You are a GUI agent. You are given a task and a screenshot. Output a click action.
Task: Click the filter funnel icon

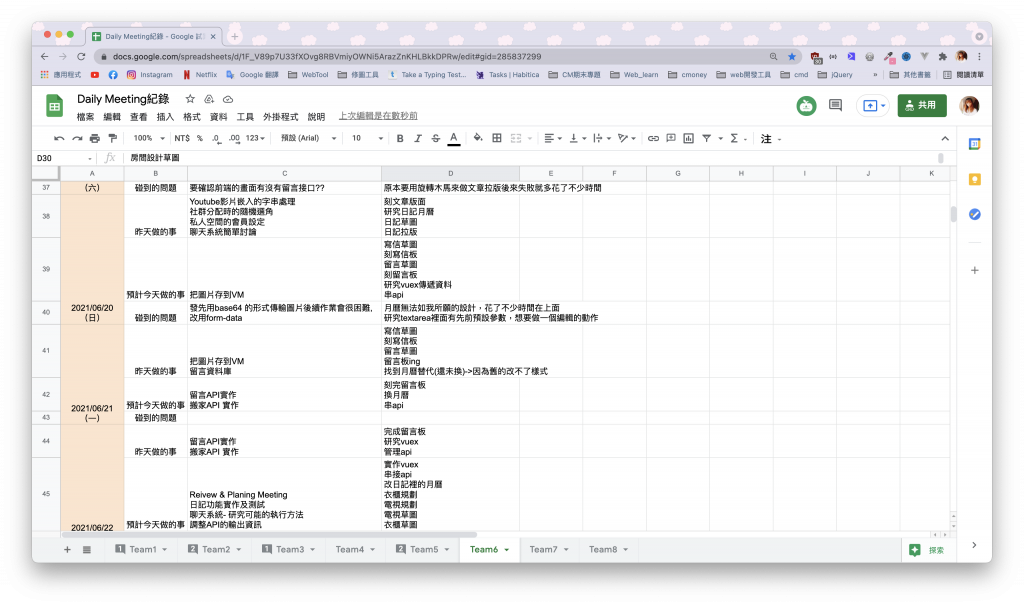707,139
